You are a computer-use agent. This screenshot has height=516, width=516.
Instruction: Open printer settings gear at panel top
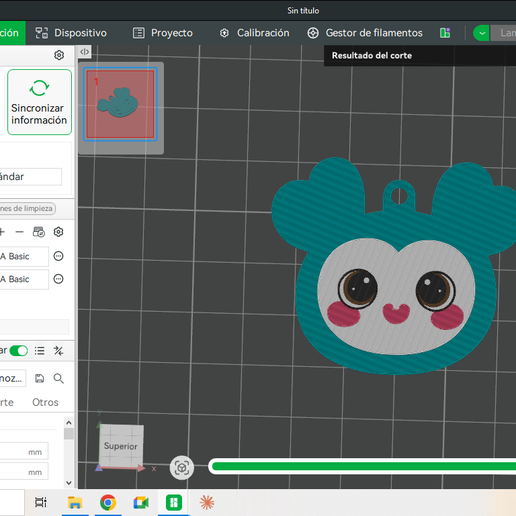(59, 55)
